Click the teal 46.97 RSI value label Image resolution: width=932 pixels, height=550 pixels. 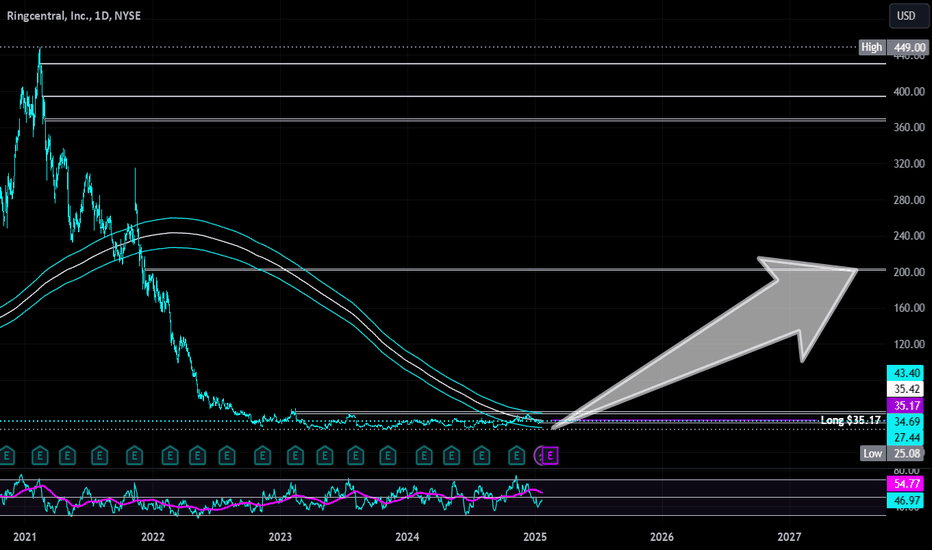[x=906, y=500]
